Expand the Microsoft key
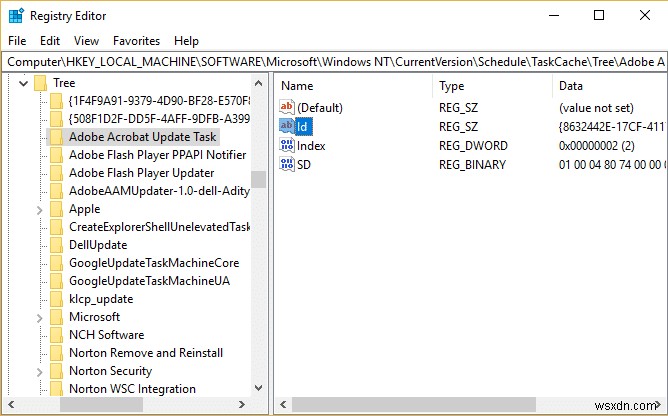The image size is (668, 416). click(38, 317)
